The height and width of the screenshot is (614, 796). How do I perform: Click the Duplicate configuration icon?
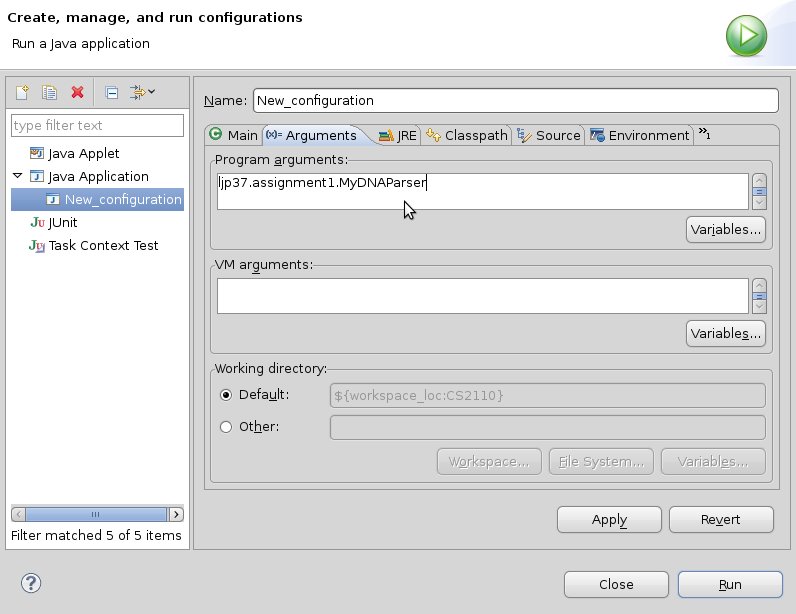(49, 93)
